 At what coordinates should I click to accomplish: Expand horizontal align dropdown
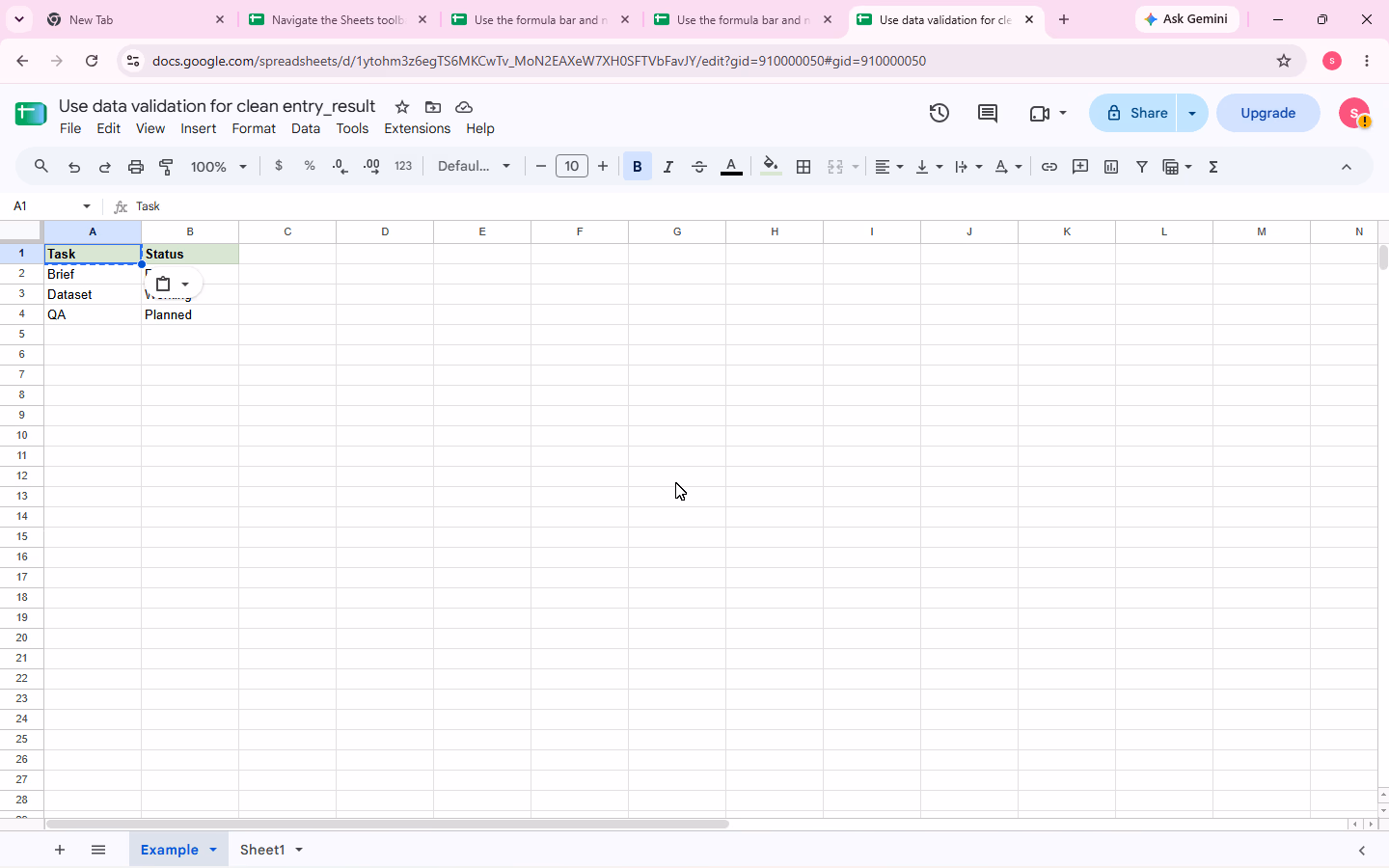(888, 167)
